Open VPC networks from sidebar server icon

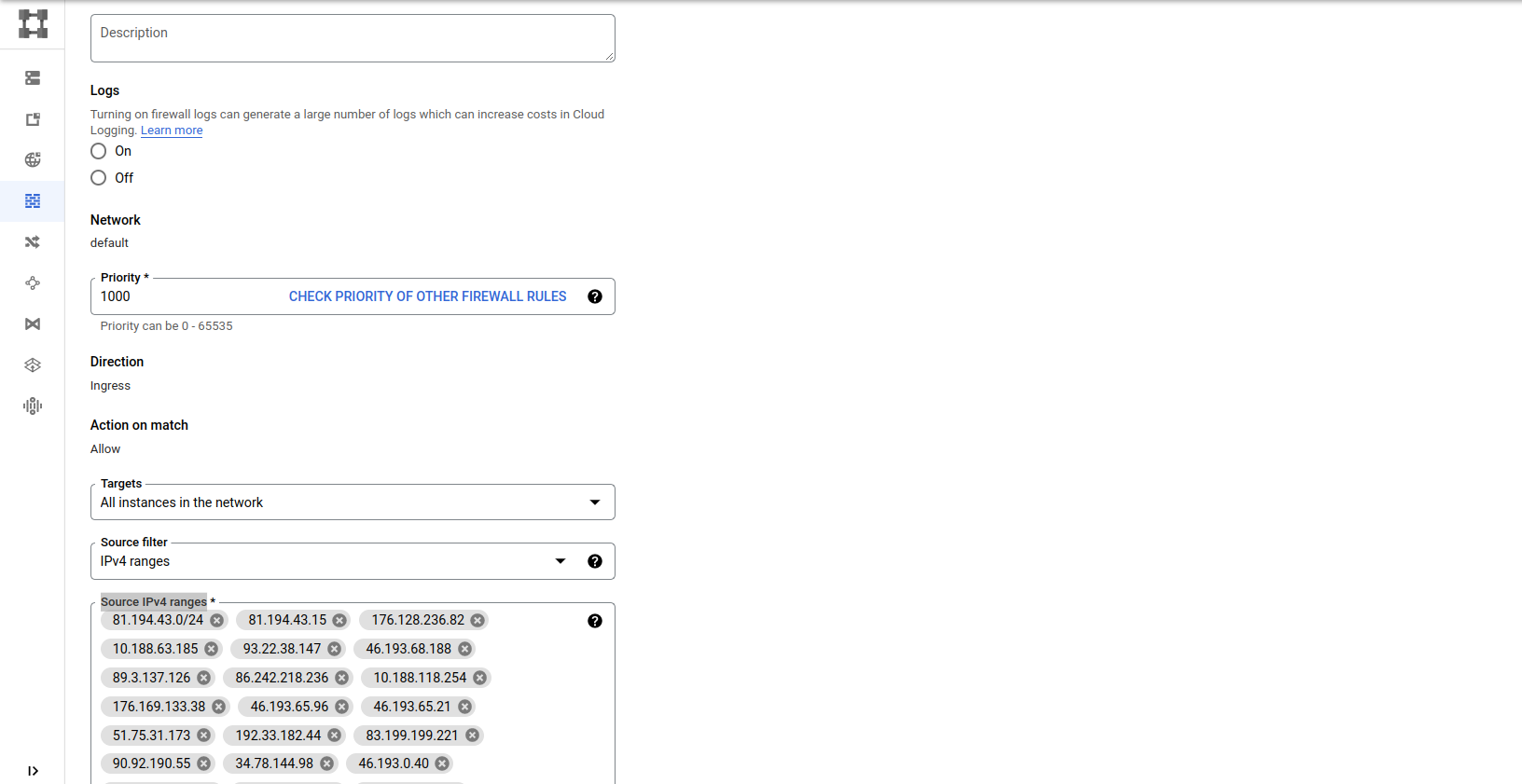click(x=33, y=78)
